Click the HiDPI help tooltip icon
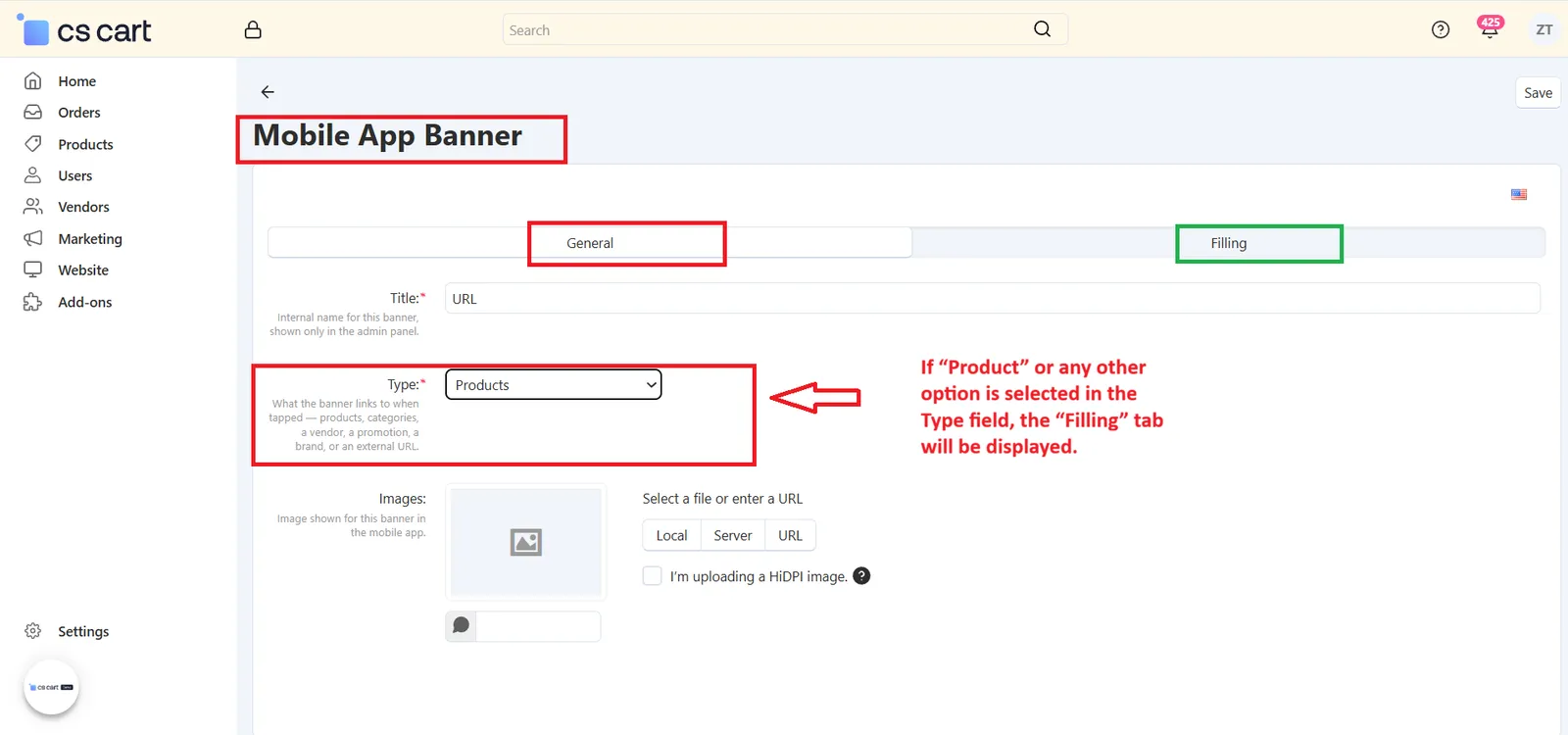Screen dimensions: 1568x735 861,576
